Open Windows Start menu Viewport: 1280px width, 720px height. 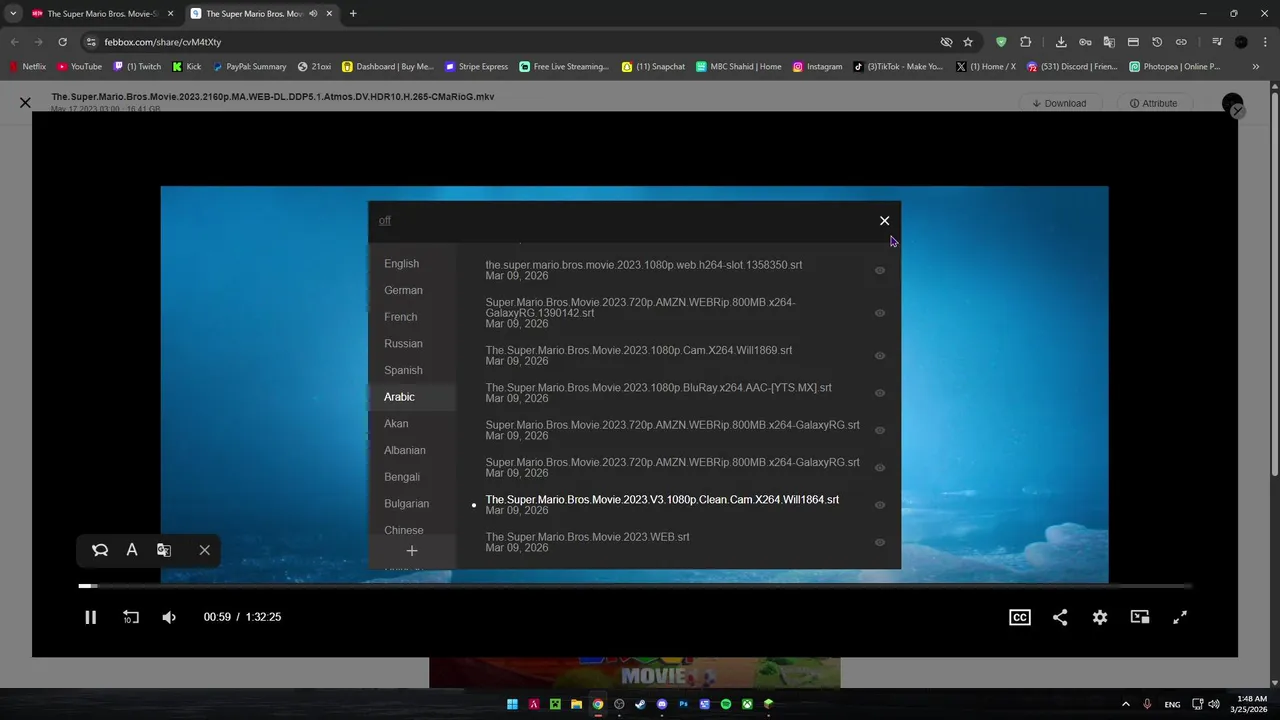(512, 704)
